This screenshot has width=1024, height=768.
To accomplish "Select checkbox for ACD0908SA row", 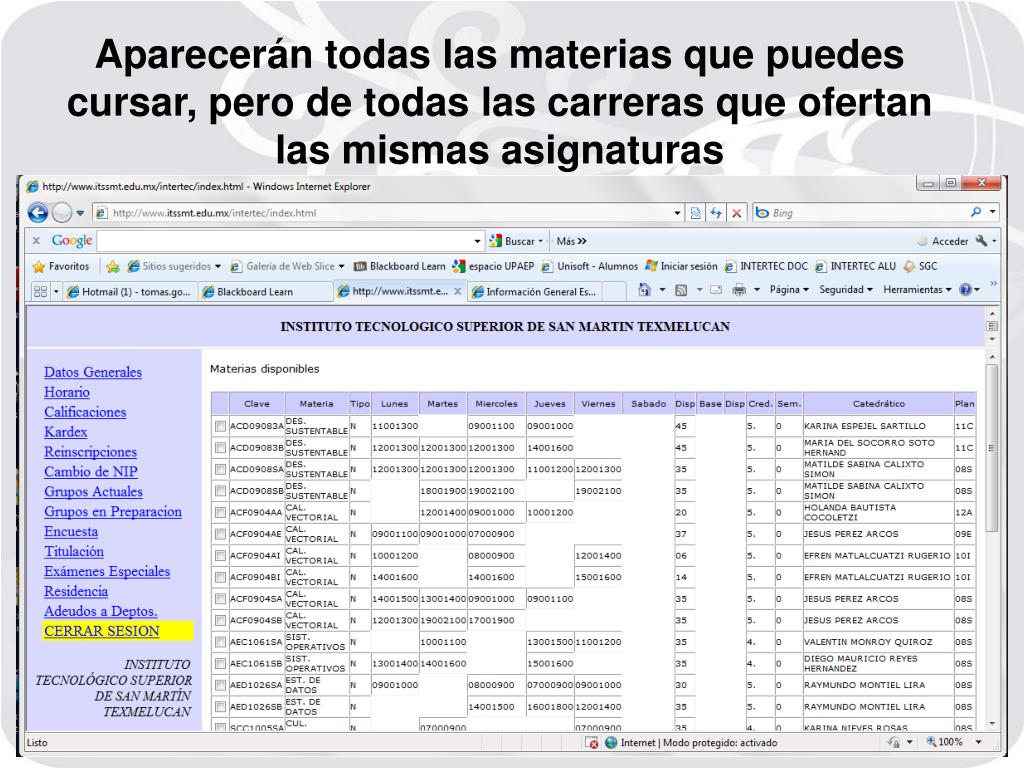I will [x=220, y=470].
